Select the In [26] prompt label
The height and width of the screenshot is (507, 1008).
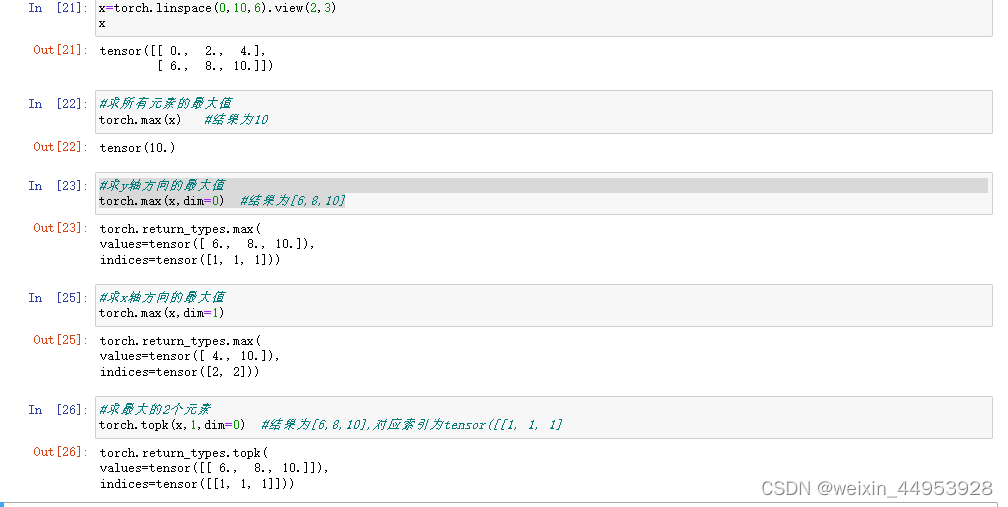[58, 409]
